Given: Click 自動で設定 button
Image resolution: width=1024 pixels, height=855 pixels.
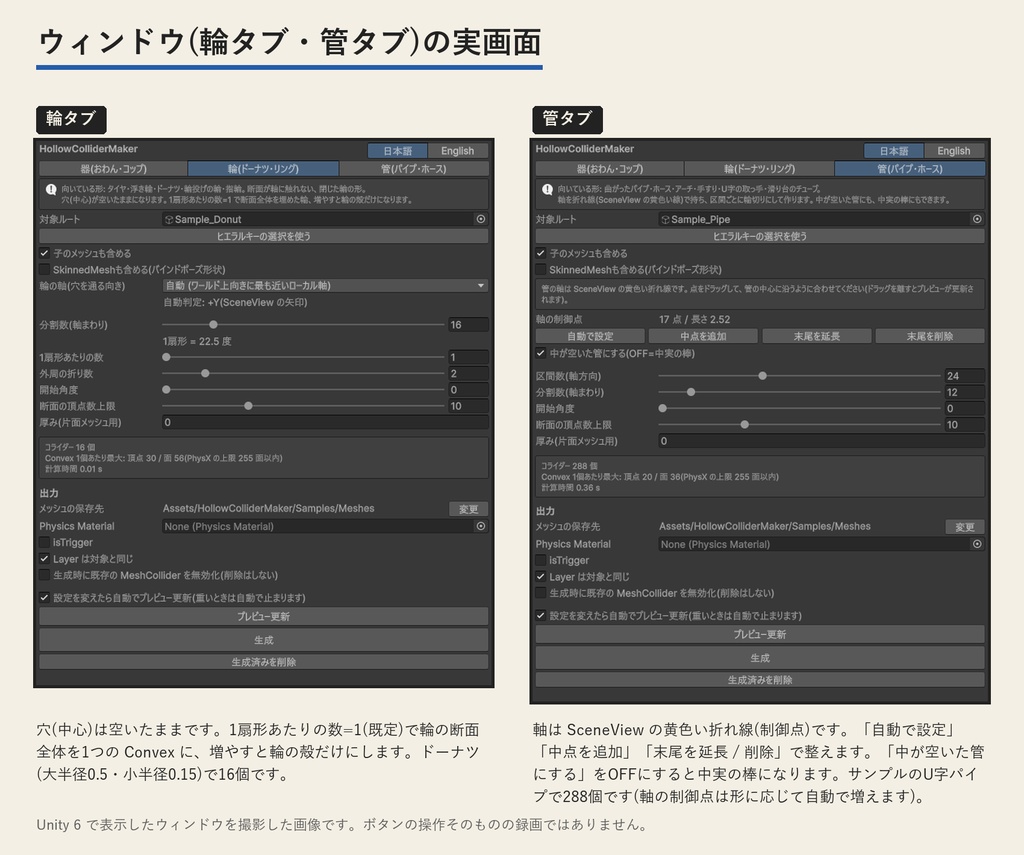Looking at the screenshot, I should point(590,336).
